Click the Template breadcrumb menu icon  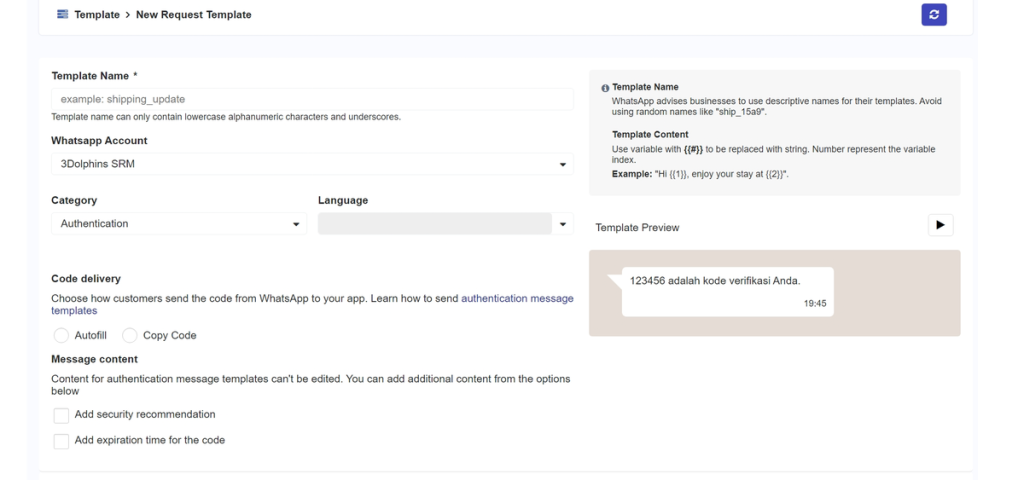[62, 15]
